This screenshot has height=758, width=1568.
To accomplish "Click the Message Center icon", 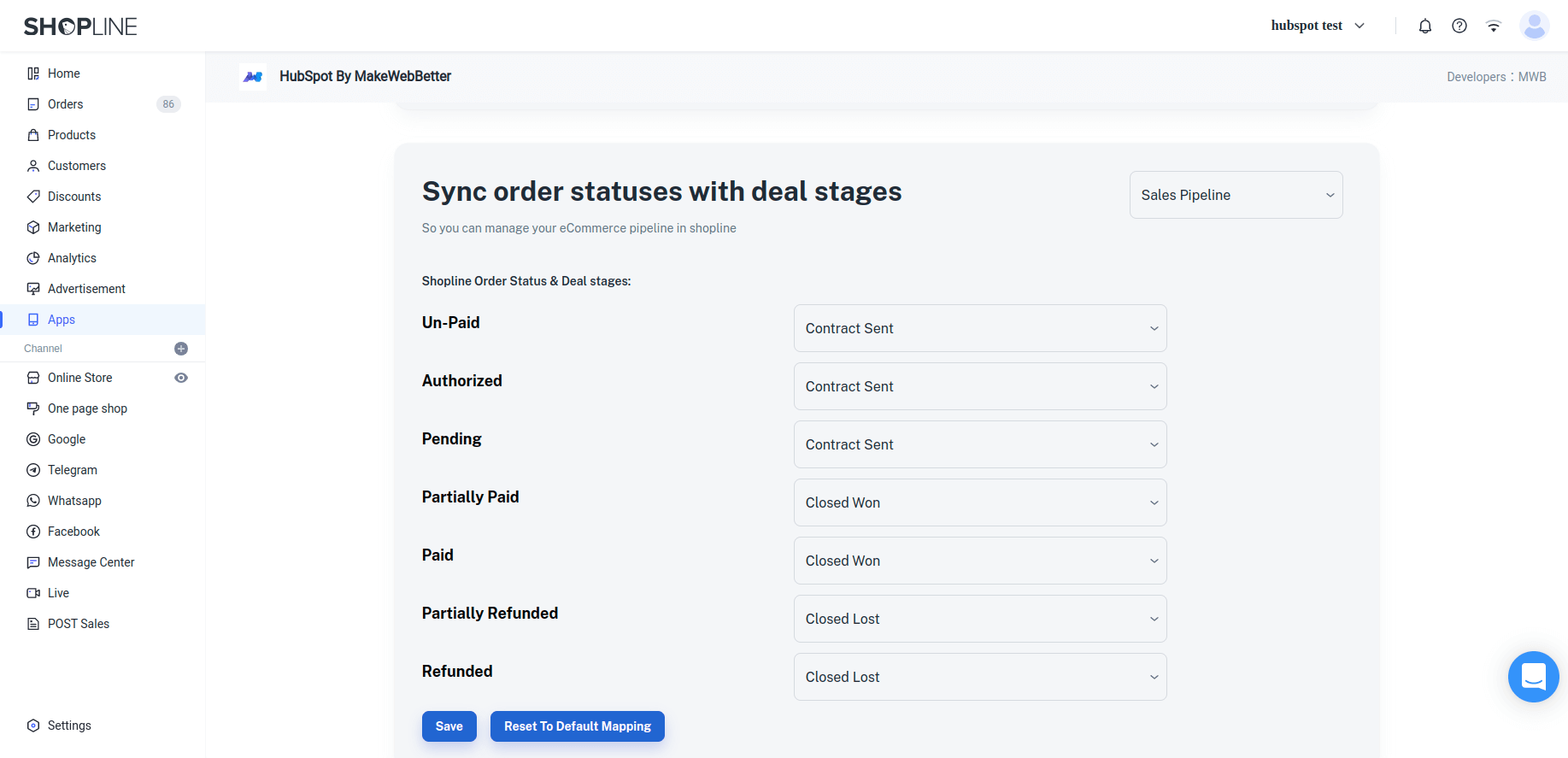I will click(33, 562).
